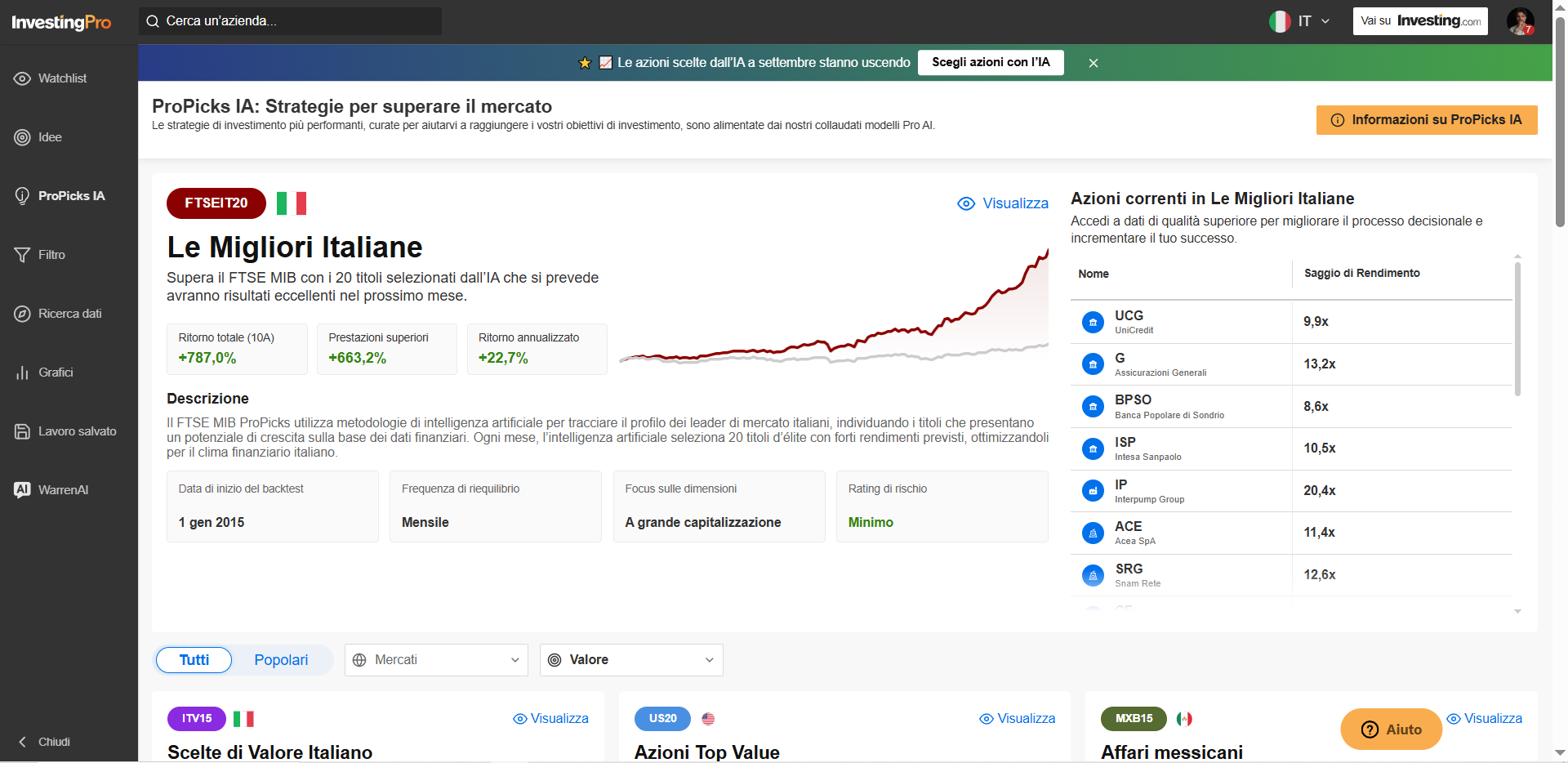
Task: Click the Acea SpA company icon
Action: (1093, 533)
